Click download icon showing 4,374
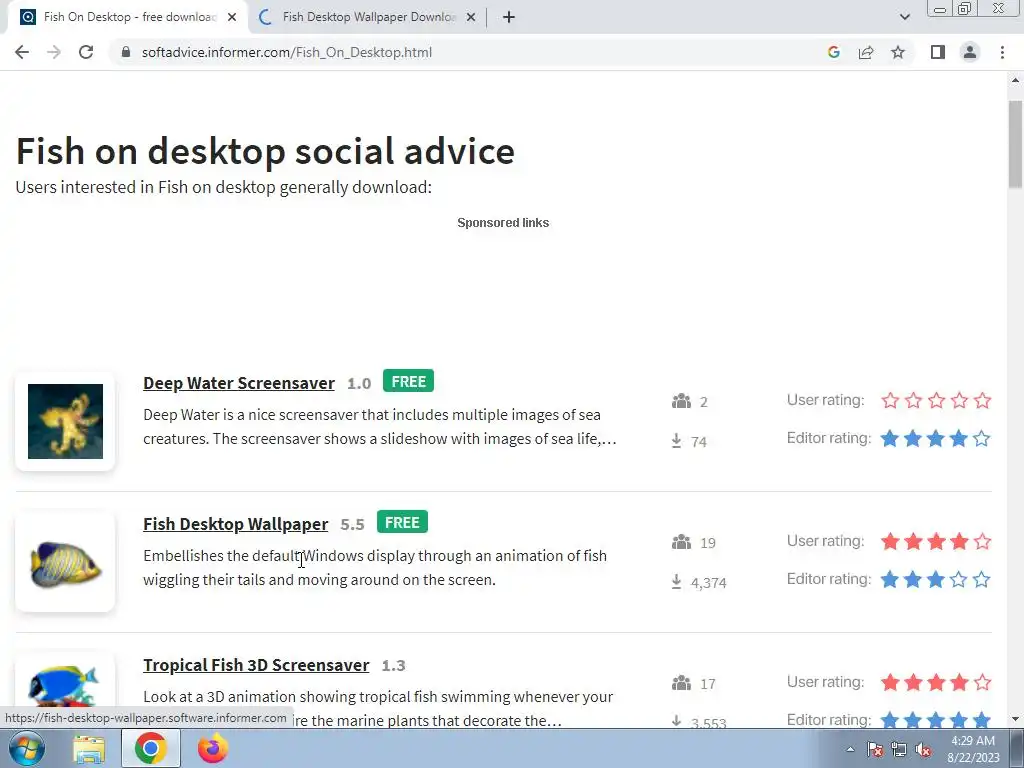Viewport: 1024px width, 768px height. click(x=677, y=582)
